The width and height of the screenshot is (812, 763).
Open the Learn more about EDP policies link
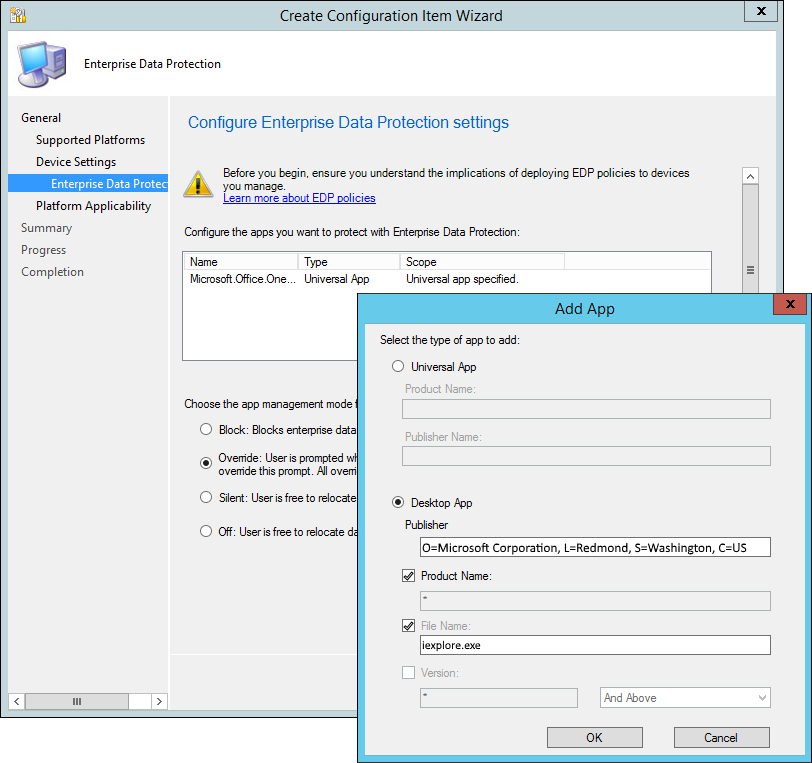299,198
